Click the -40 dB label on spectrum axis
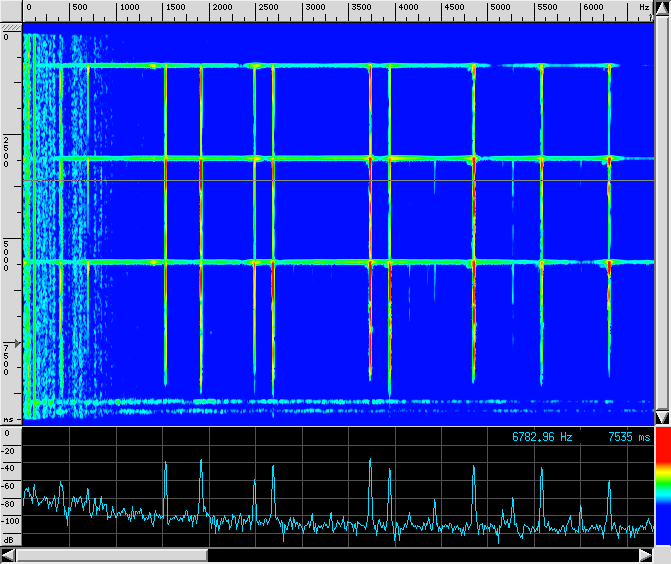The width and height of the screenshot is (671, 564). [x=8, y=468]
